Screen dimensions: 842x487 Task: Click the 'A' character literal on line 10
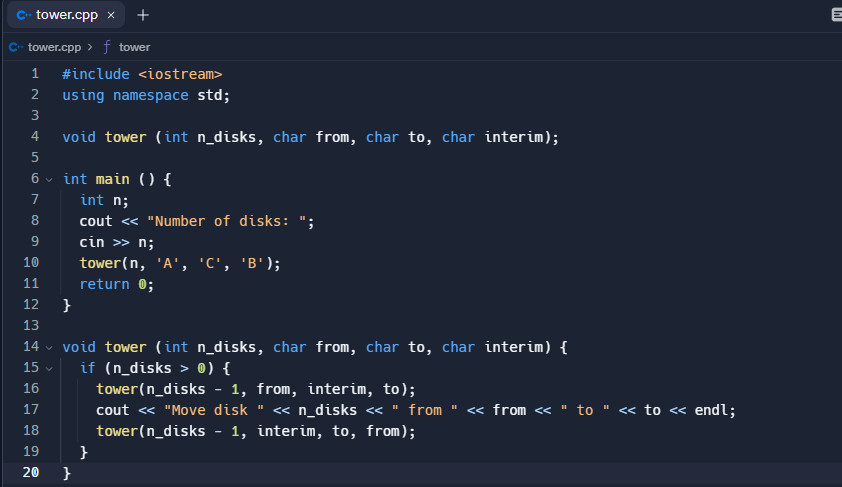168,263
